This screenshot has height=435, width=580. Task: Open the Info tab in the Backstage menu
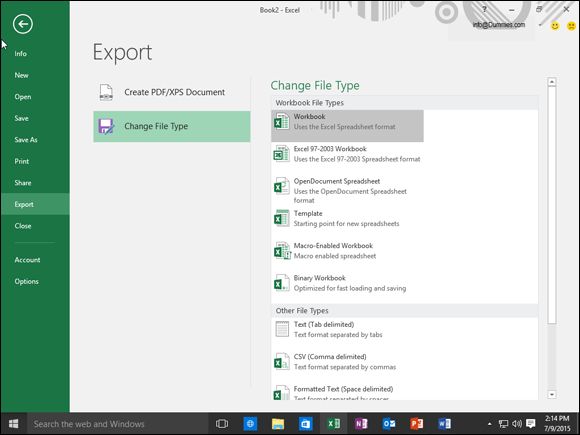pyautogui.click(x=21, y=54)
